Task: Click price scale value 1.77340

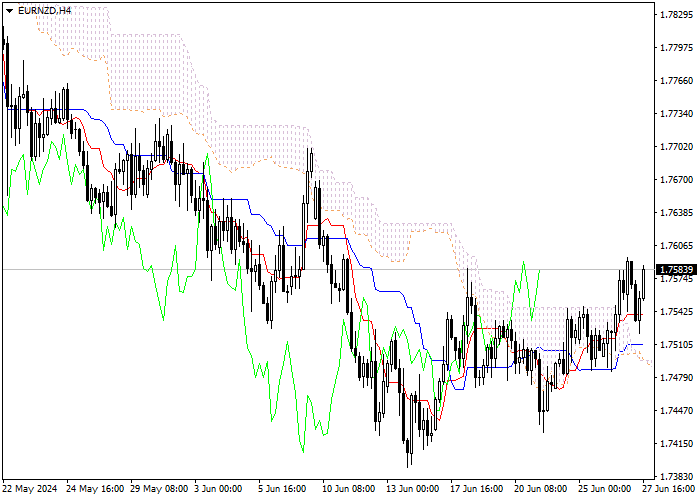Action: [x=677, y=114]
